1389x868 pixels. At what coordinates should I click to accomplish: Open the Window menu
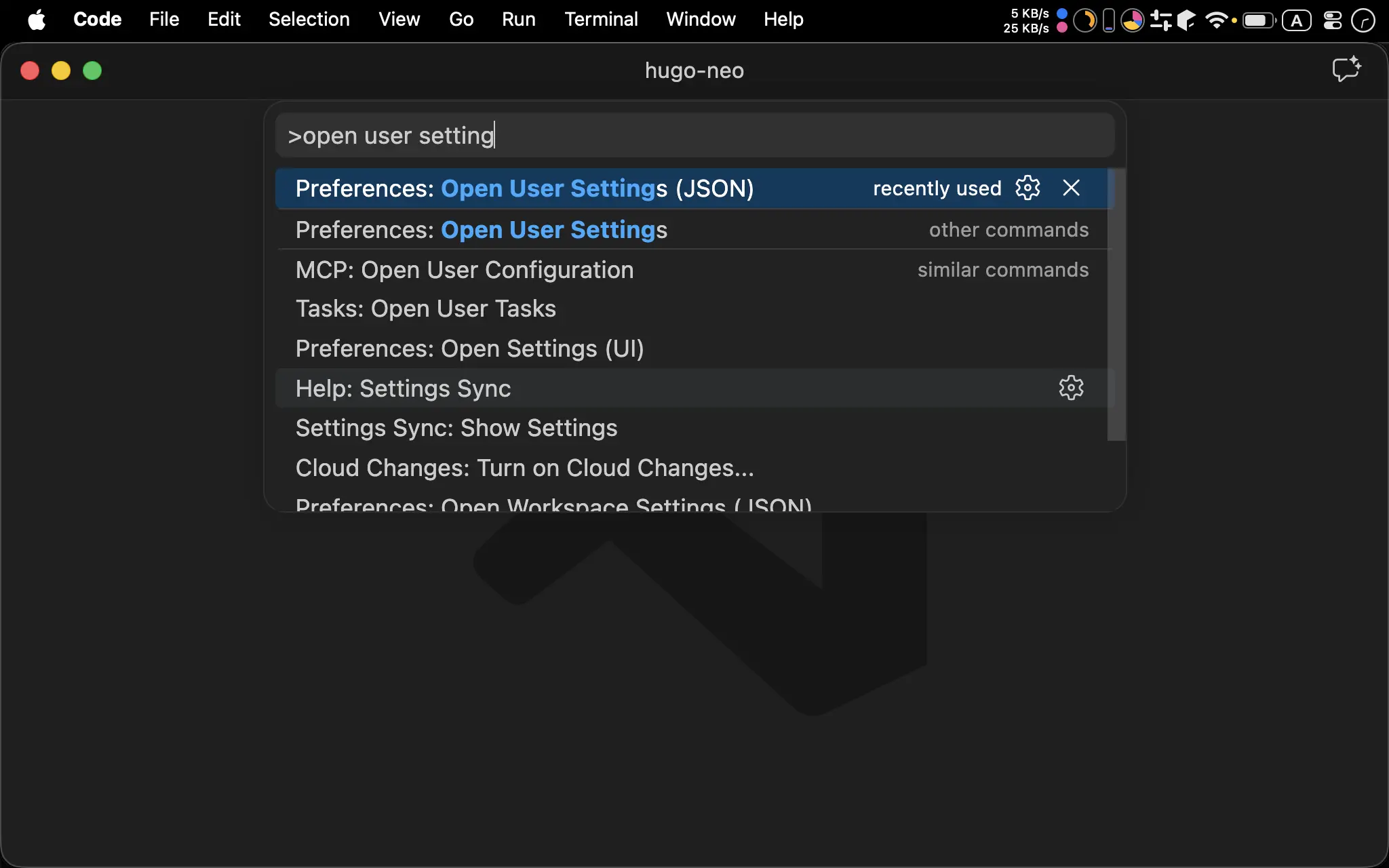[701, 19]
